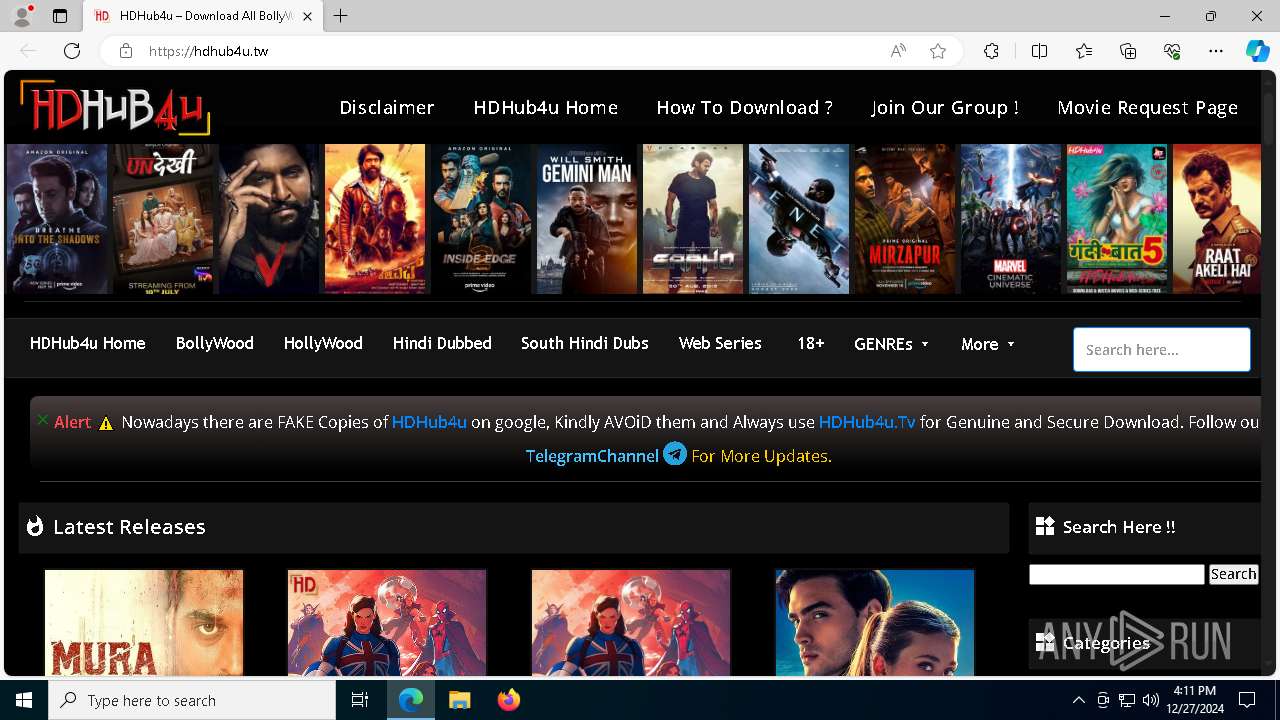View site information lock icon
1280x720 pixels.
tap(126, 51)
